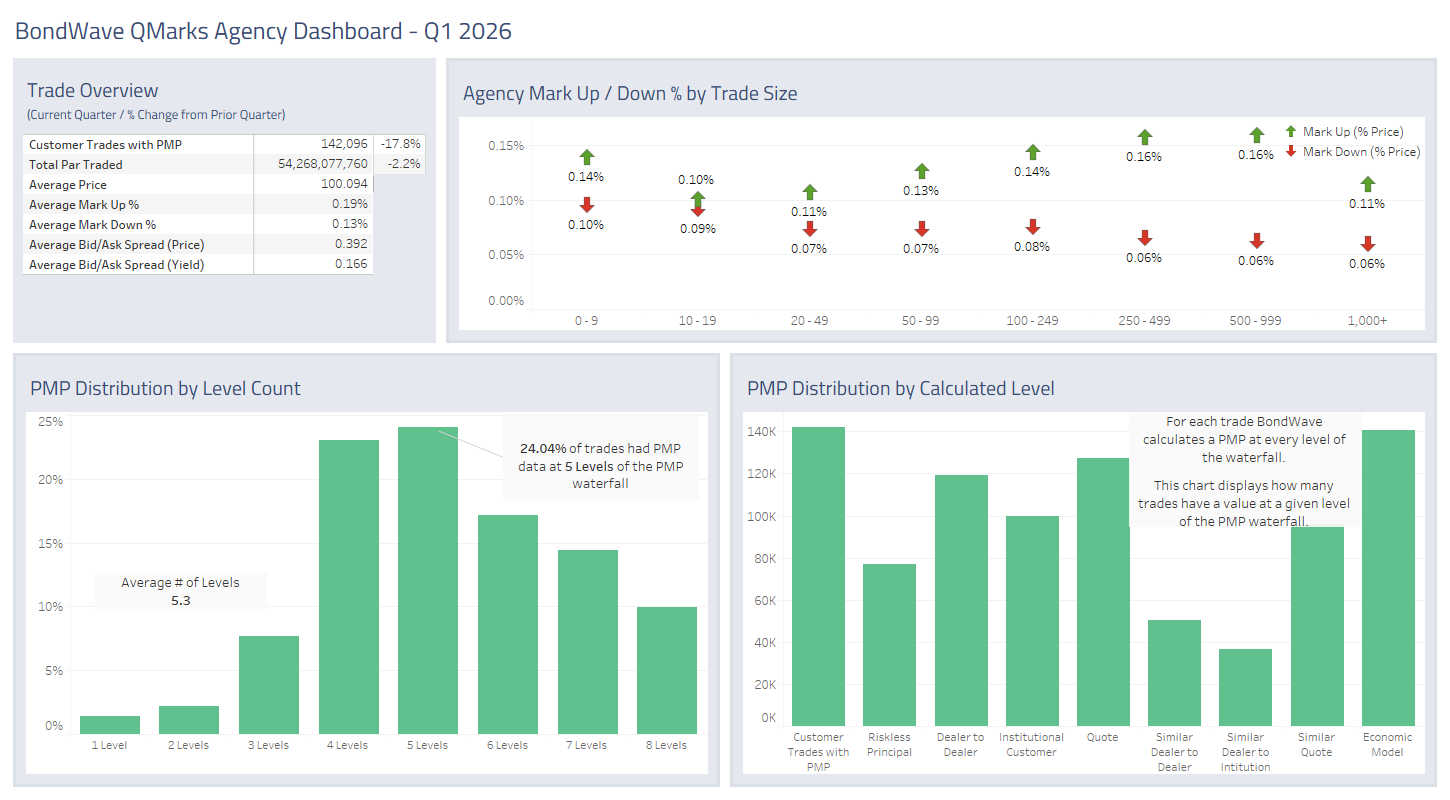Select the red Mark Down legend arrow
Screen dimensions: 1450x800
click(1291, 151)
